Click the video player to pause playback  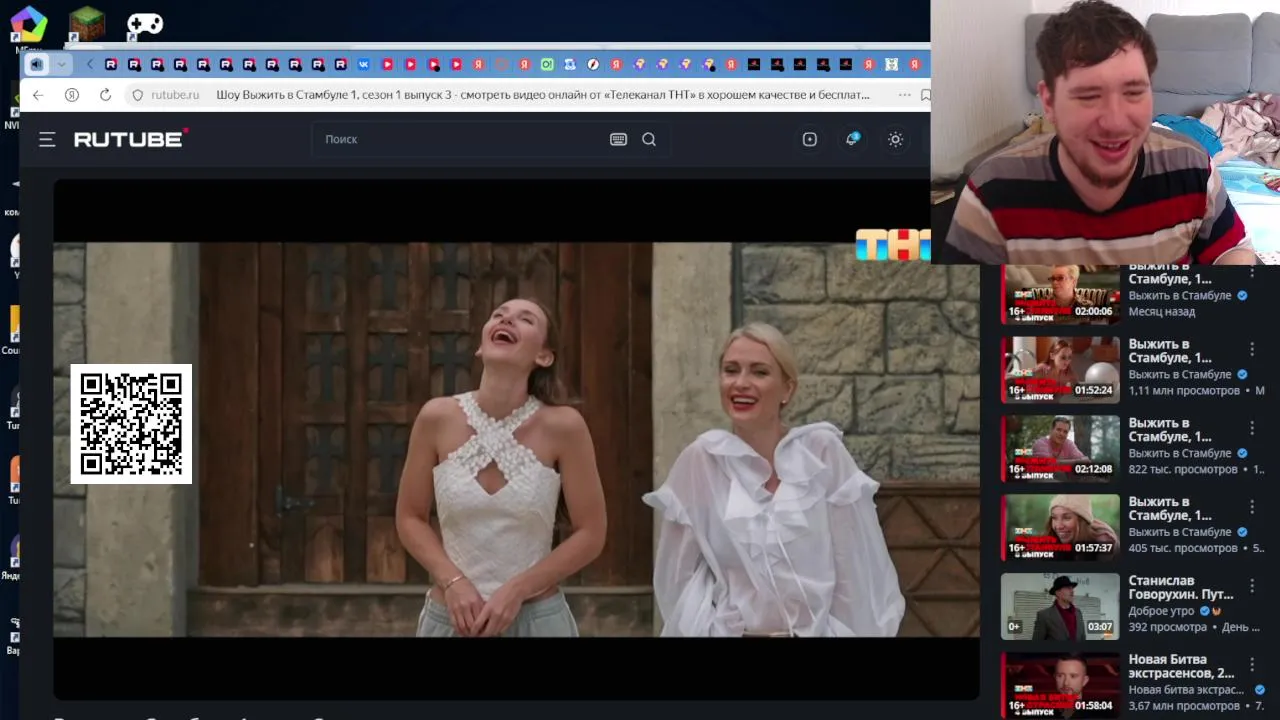click(x=516, y=439)
